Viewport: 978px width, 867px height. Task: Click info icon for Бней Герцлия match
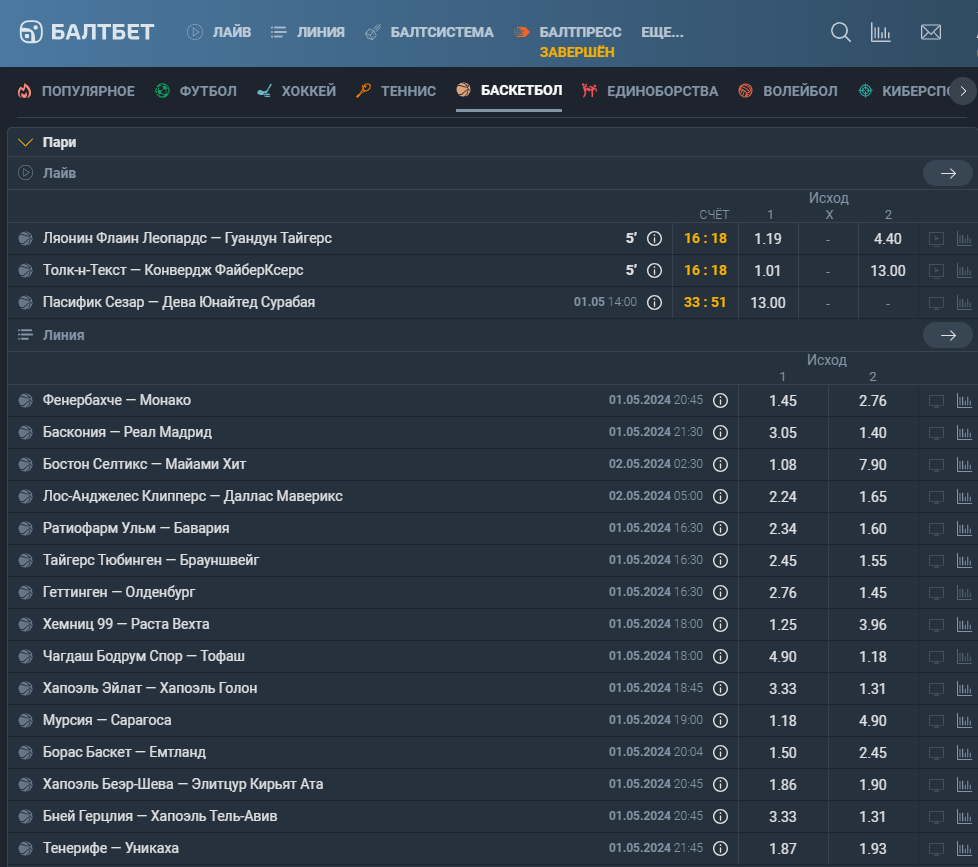tap(720, 816)
